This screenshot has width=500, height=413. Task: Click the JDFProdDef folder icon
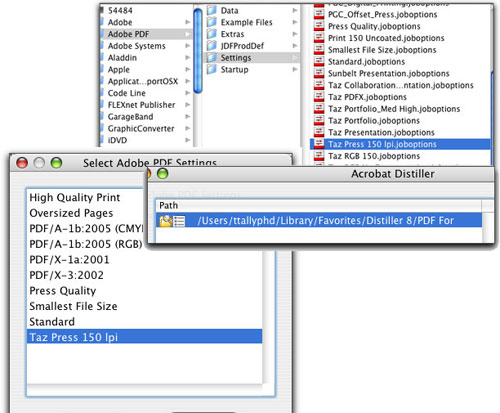[x=212, y=46]
